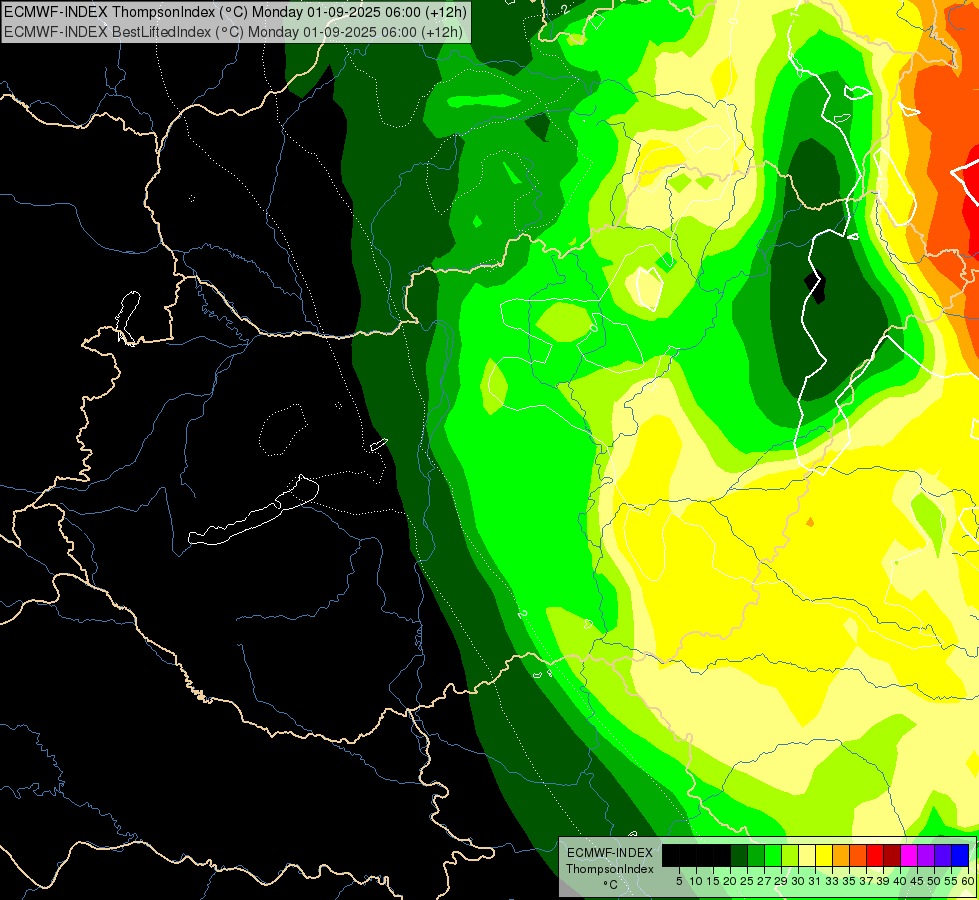The width and height of the screenshot is (979, 900).
Task: Select the dark red 39–40 legend swatch
Action: 892,855
